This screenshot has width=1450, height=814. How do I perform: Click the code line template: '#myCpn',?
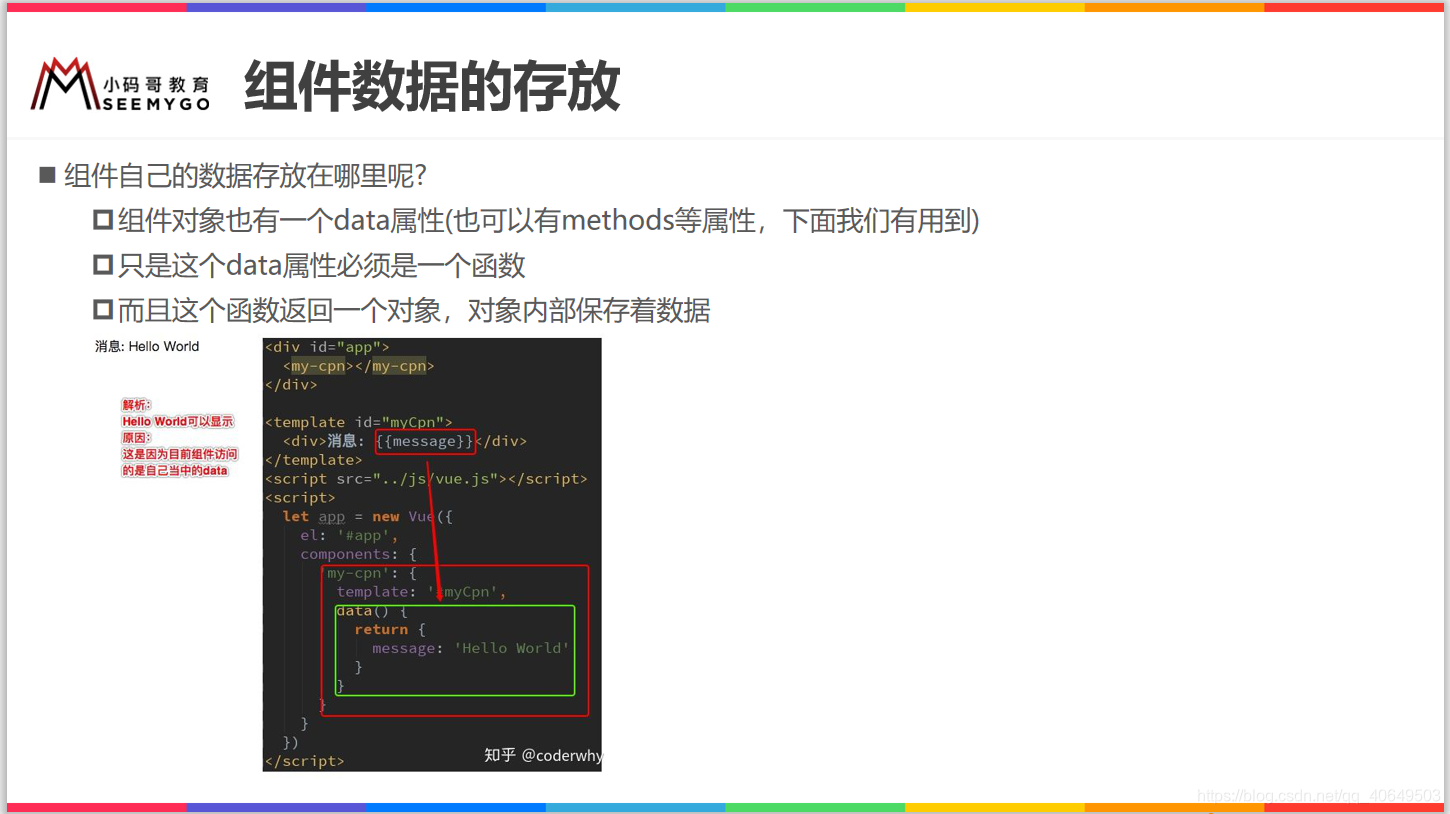tap(421, 592)
